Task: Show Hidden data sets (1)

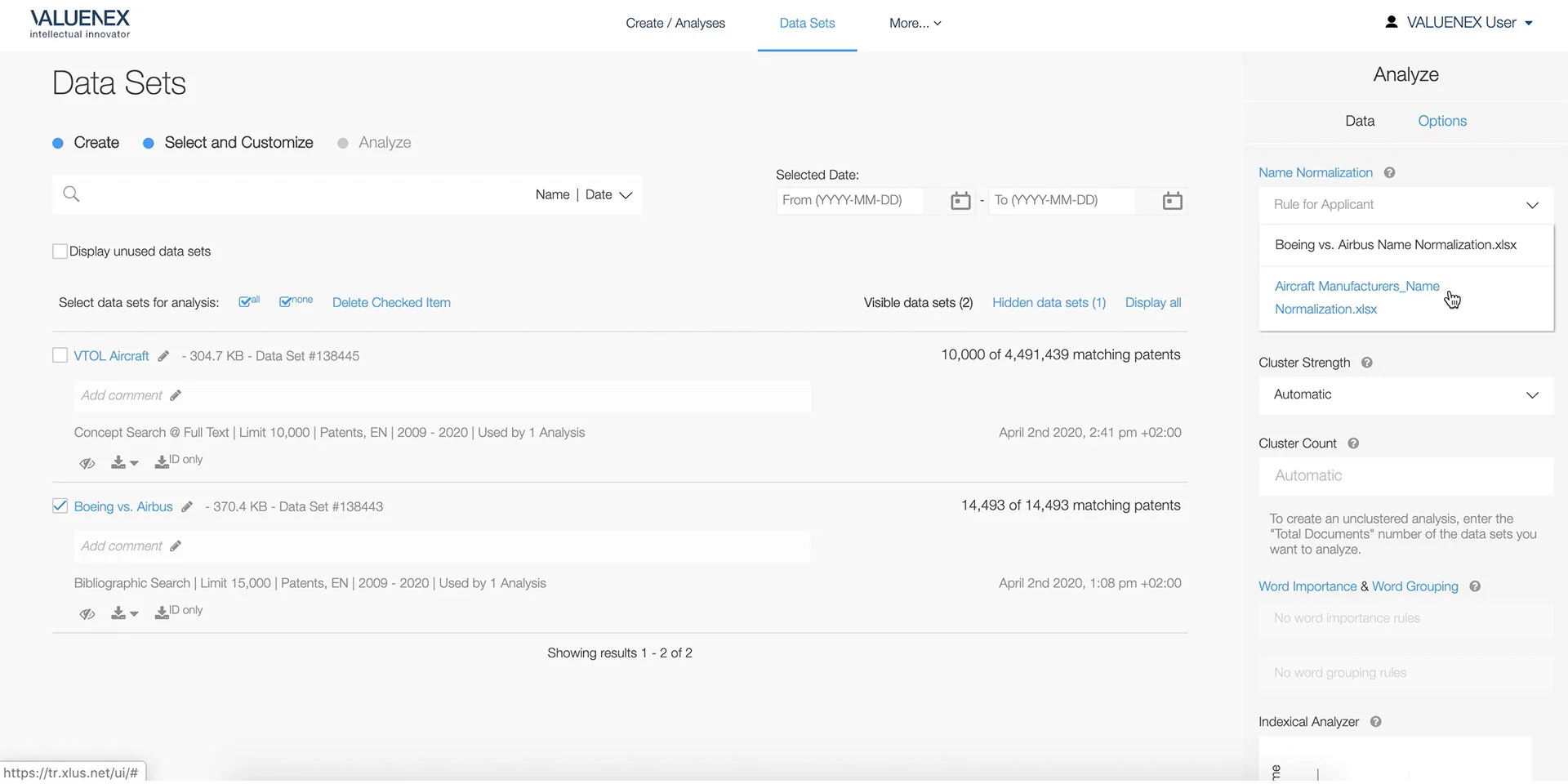Action: tap(1049, 303)
